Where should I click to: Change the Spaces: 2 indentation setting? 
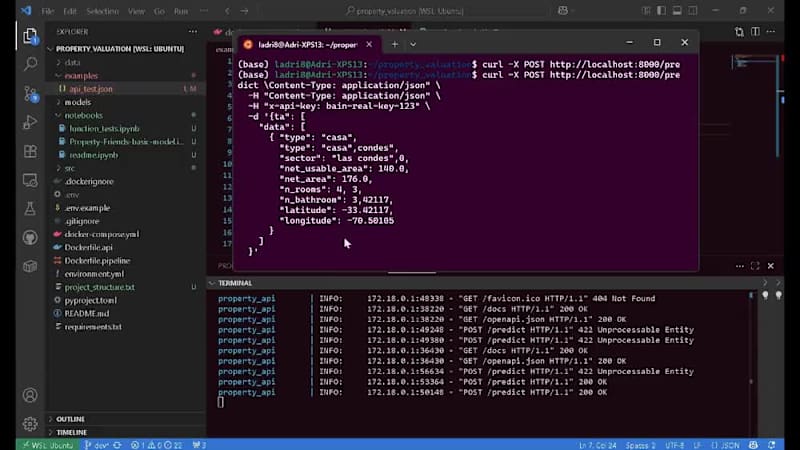pyautogui.click(x=640, y=445)
